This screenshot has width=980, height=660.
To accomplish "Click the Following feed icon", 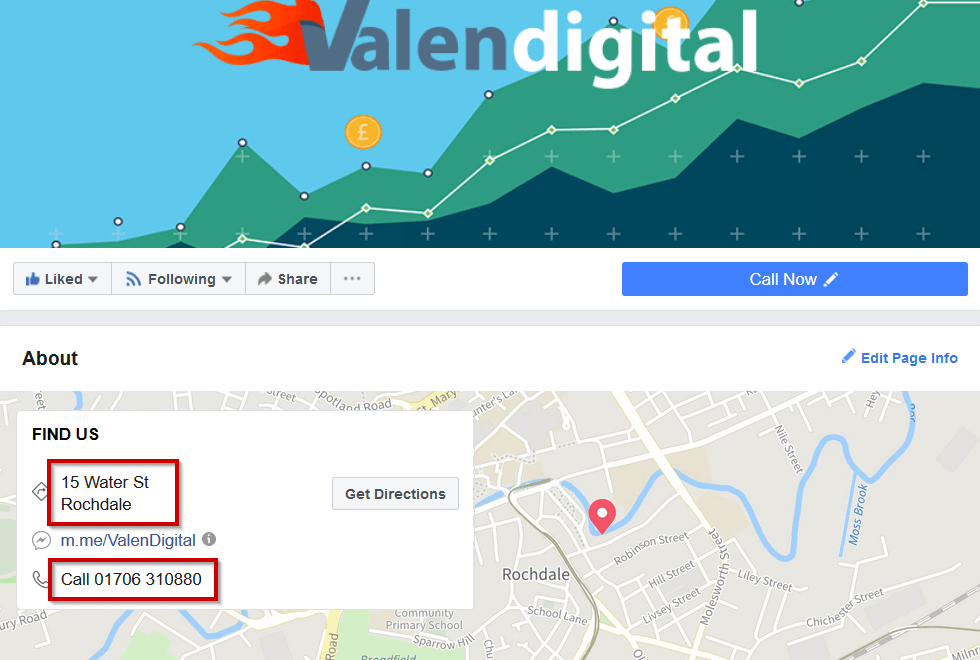I will 133,279.
